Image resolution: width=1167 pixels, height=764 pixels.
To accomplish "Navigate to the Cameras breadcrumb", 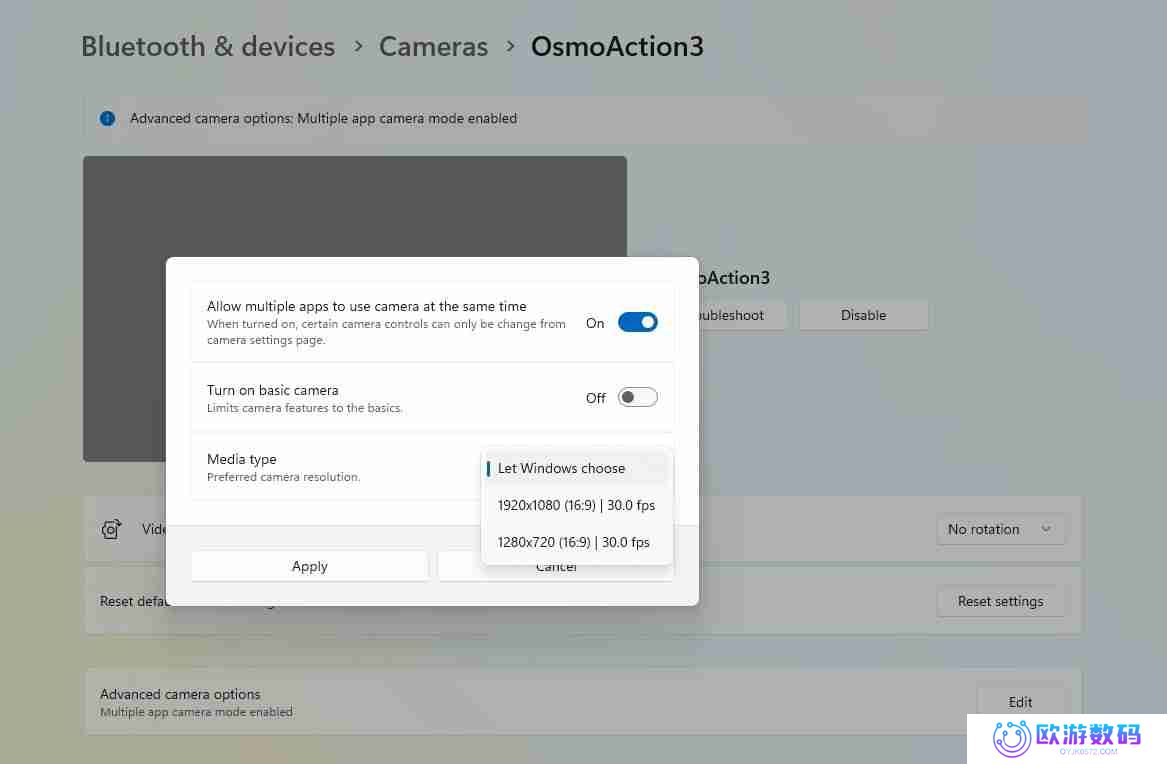I will (433, 46).
